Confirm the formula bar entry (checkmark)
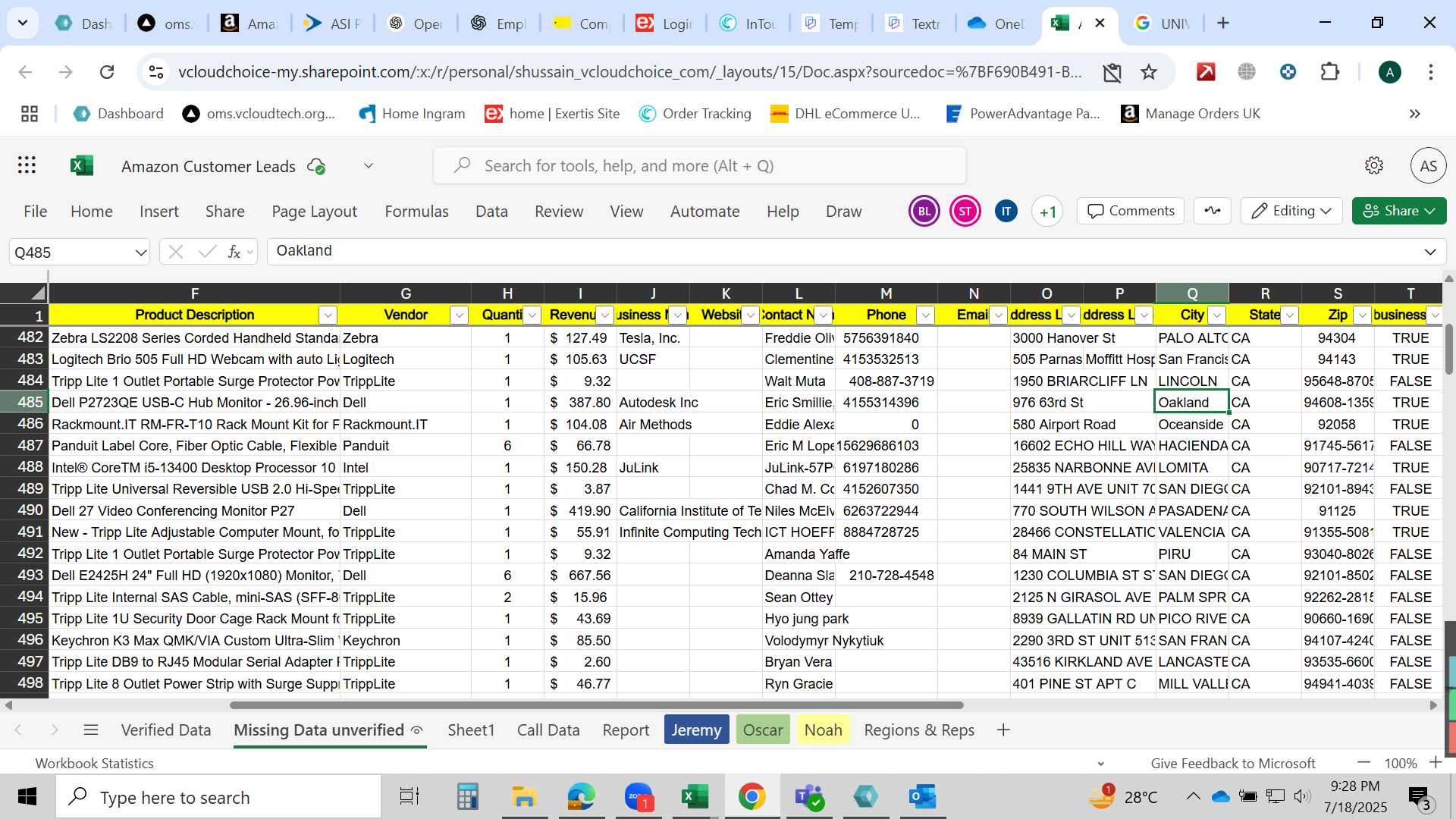Image resolution: width=1456 pixels, height=819 pixels. 206,252
